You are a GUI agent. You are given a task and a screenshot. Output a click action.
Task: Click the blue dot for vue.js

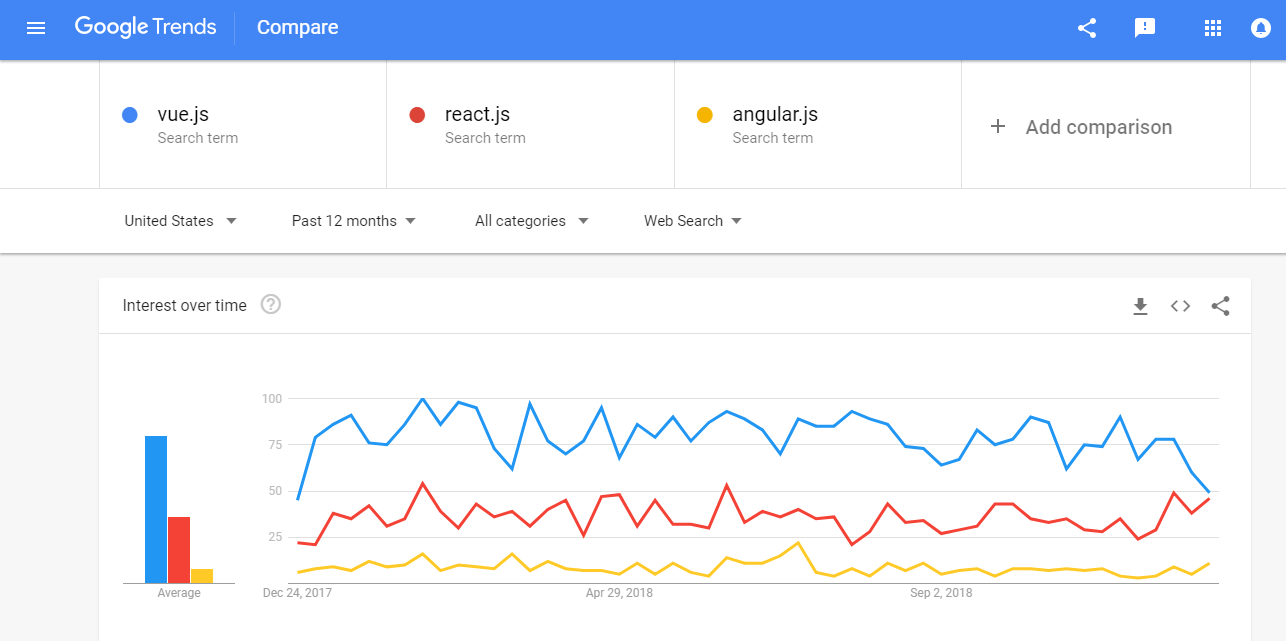tap(129, 114)
